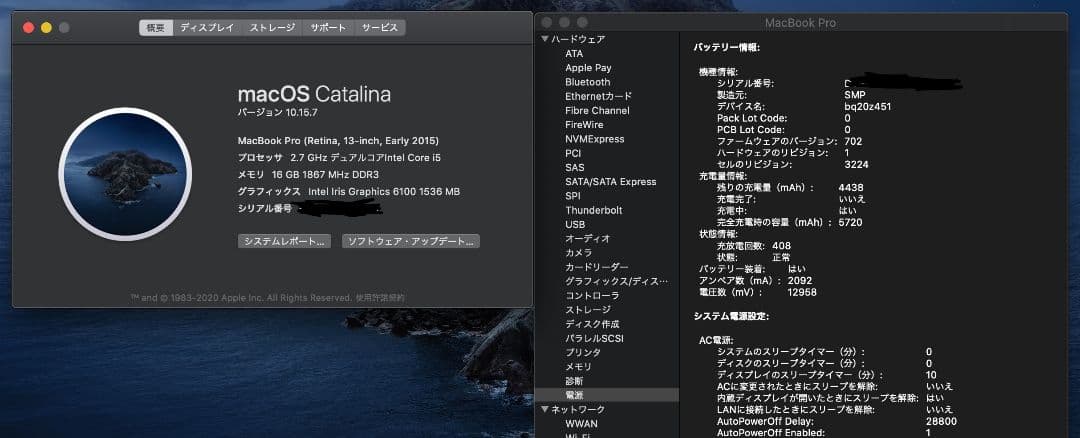Select WWAN under ネットワーク
The width and height of the screenshot is (1080, 438).
tap(581, 424)
